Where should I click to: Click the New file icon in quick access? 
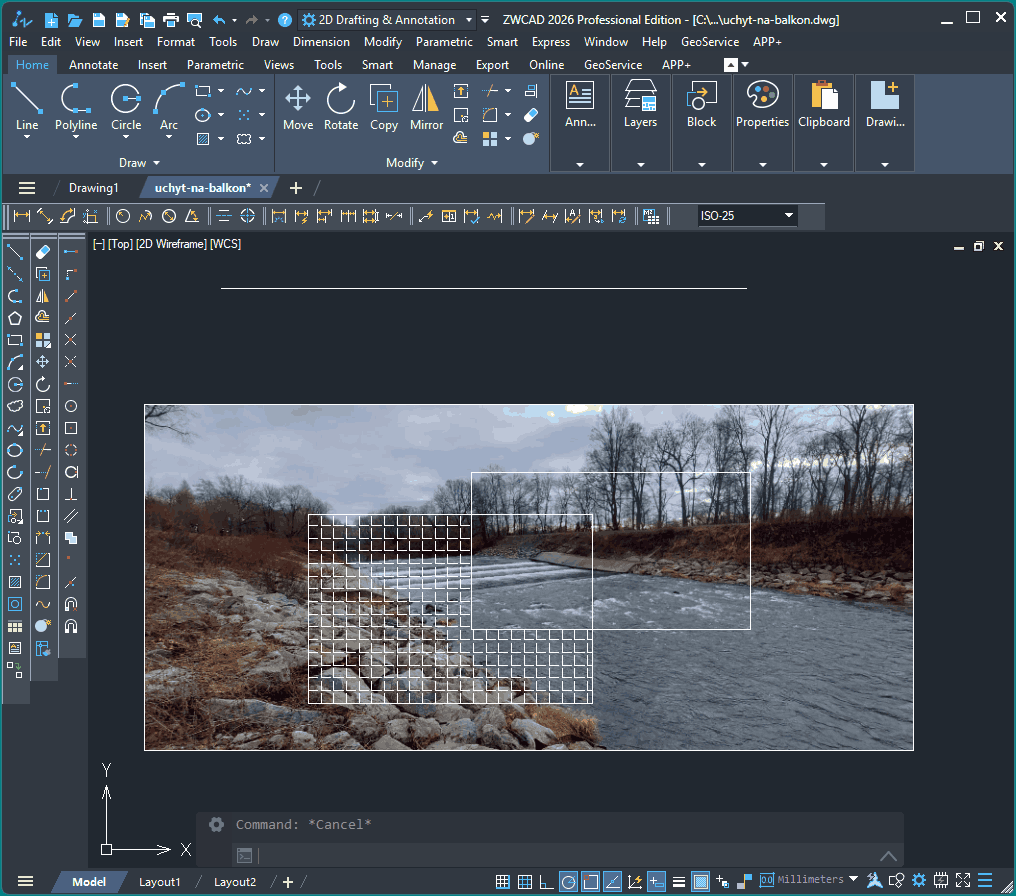[x=51, y=20]
